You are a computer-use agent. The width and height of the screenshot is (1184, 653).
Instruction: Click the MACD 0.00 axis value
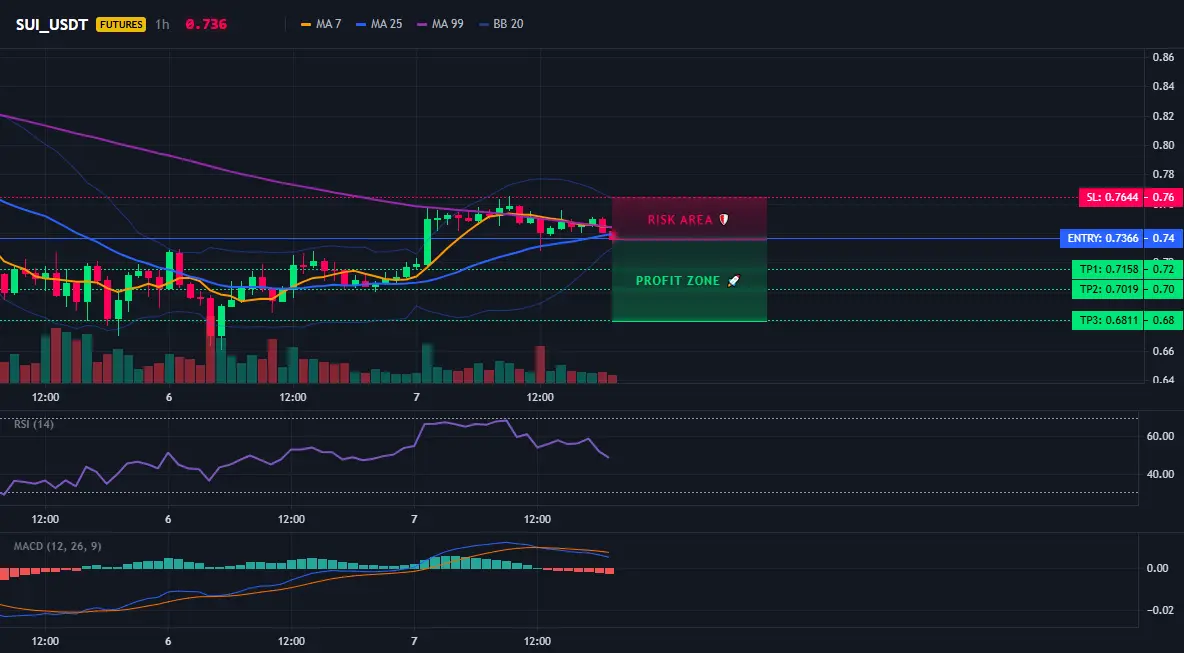click(1158, 568)
